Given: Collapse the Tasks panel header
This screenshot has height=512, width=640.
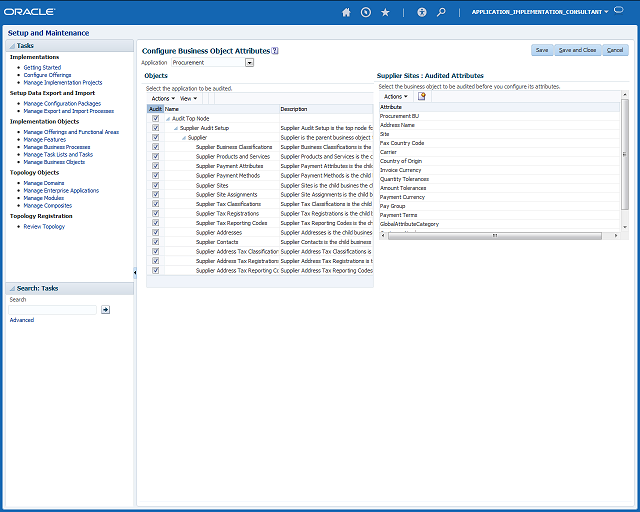Looking at the screenshot, I should click(x=12, y=46).
